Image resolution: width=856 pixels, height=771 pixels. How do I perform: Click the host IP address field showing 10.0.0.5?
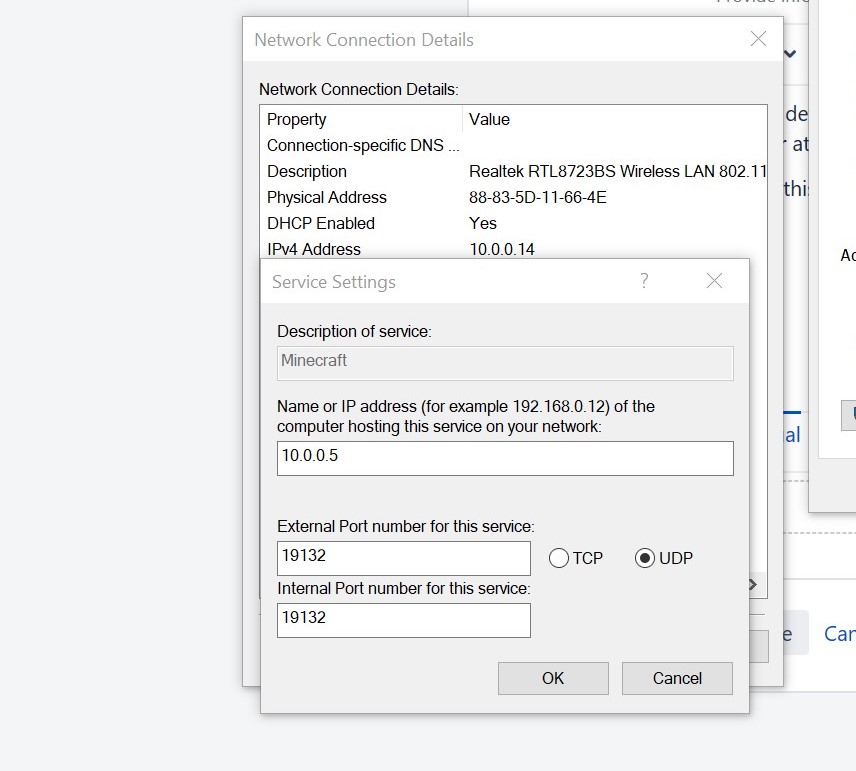(504, 458)
